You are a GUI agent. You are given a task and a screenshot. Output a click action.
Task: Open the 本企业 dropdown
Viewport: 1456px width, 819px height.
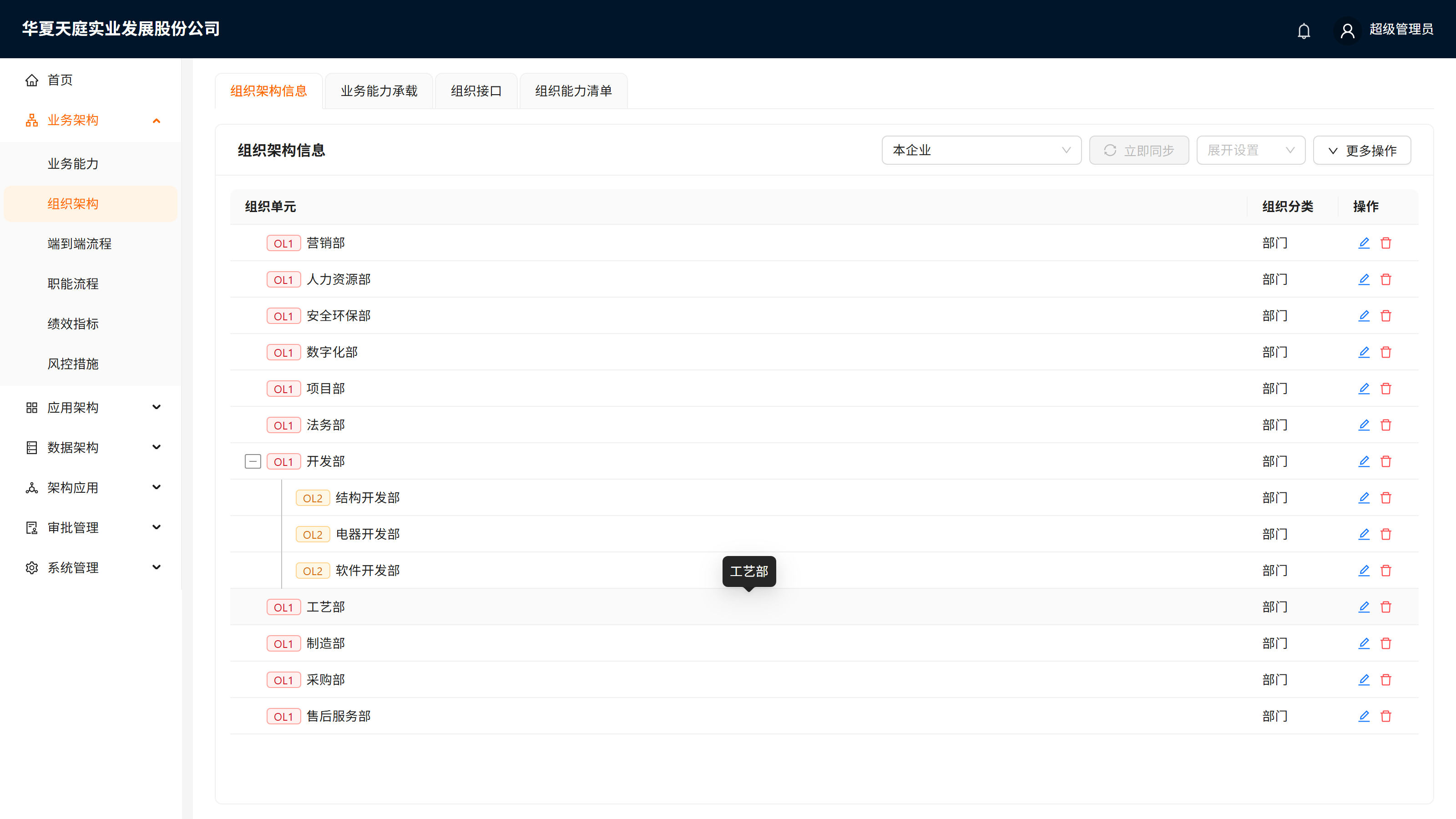click(981, 150)
